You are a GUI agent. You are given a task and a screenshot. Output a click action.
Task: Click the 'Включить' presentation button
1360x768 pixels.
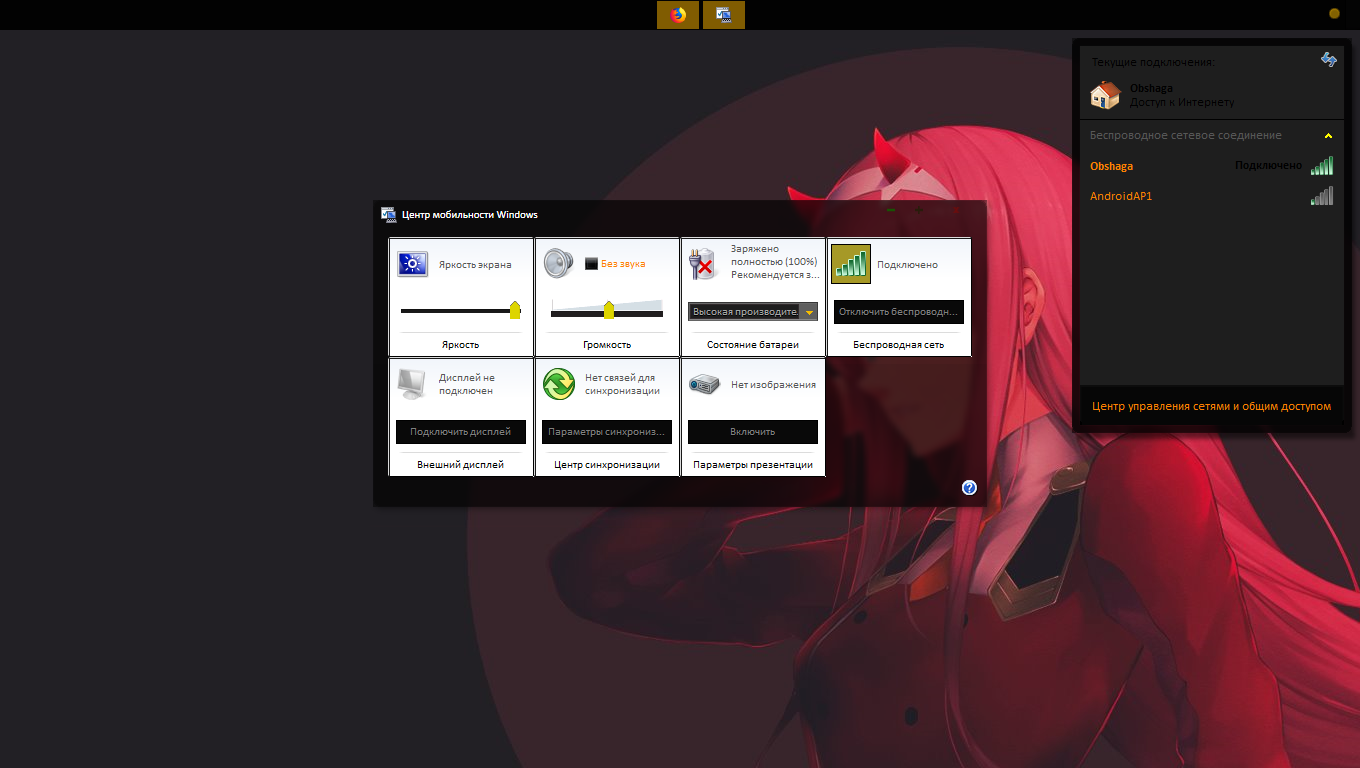coord(753,432)
